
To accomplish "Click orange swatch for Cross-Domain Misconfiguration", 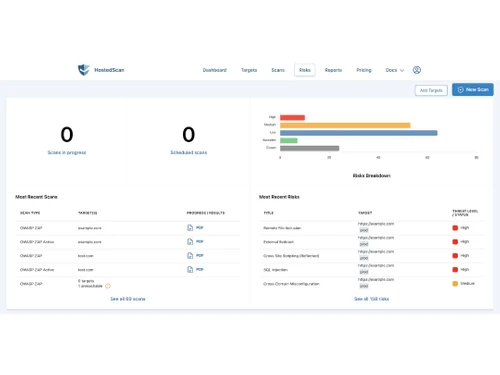I will click(x=455, y=284).
